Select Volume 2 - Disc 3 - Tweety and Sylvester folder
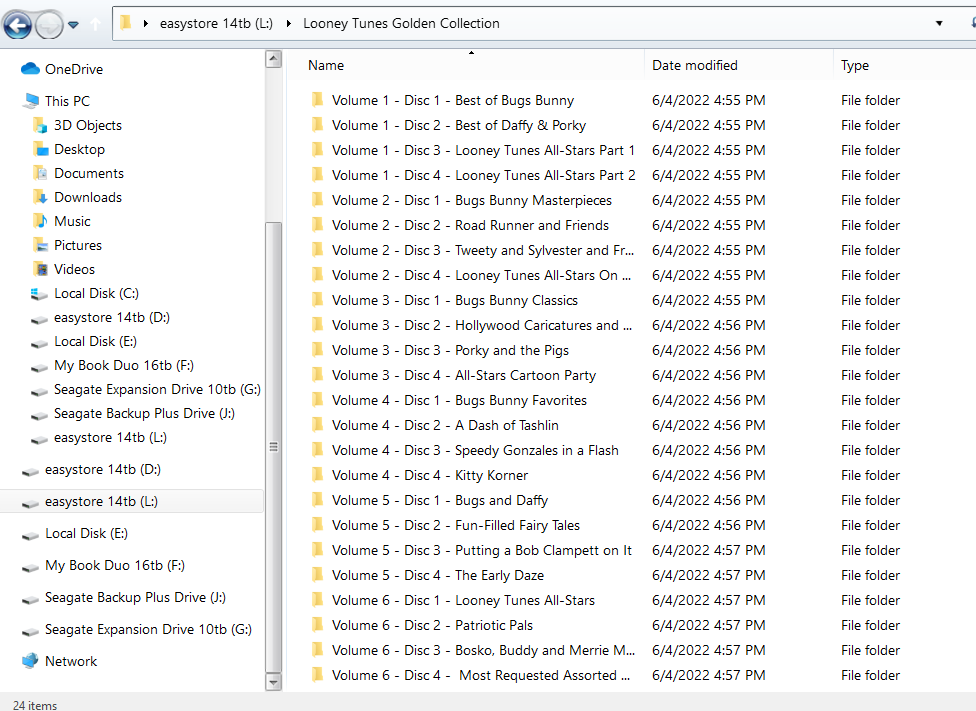Screen dimensions: 976x711 pyautogui.click(x=482, y=250)
